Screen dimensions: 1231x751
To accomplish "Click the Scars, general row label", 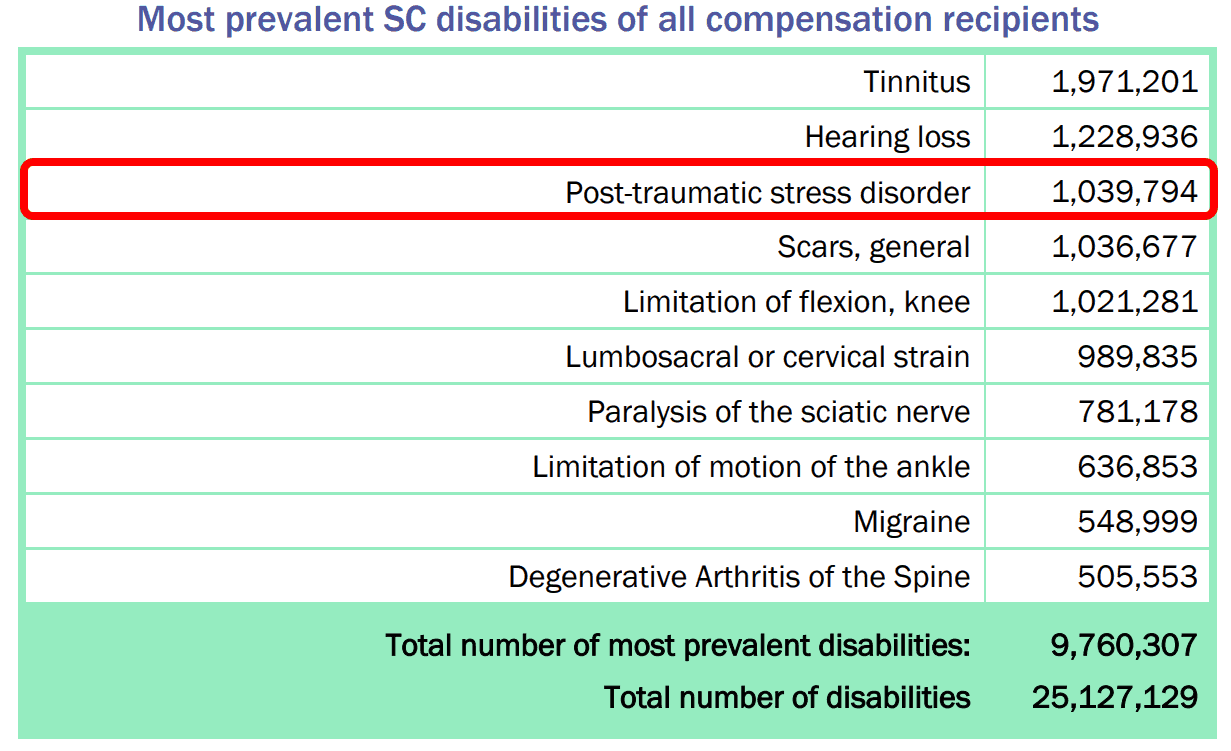I will (874, 247).
